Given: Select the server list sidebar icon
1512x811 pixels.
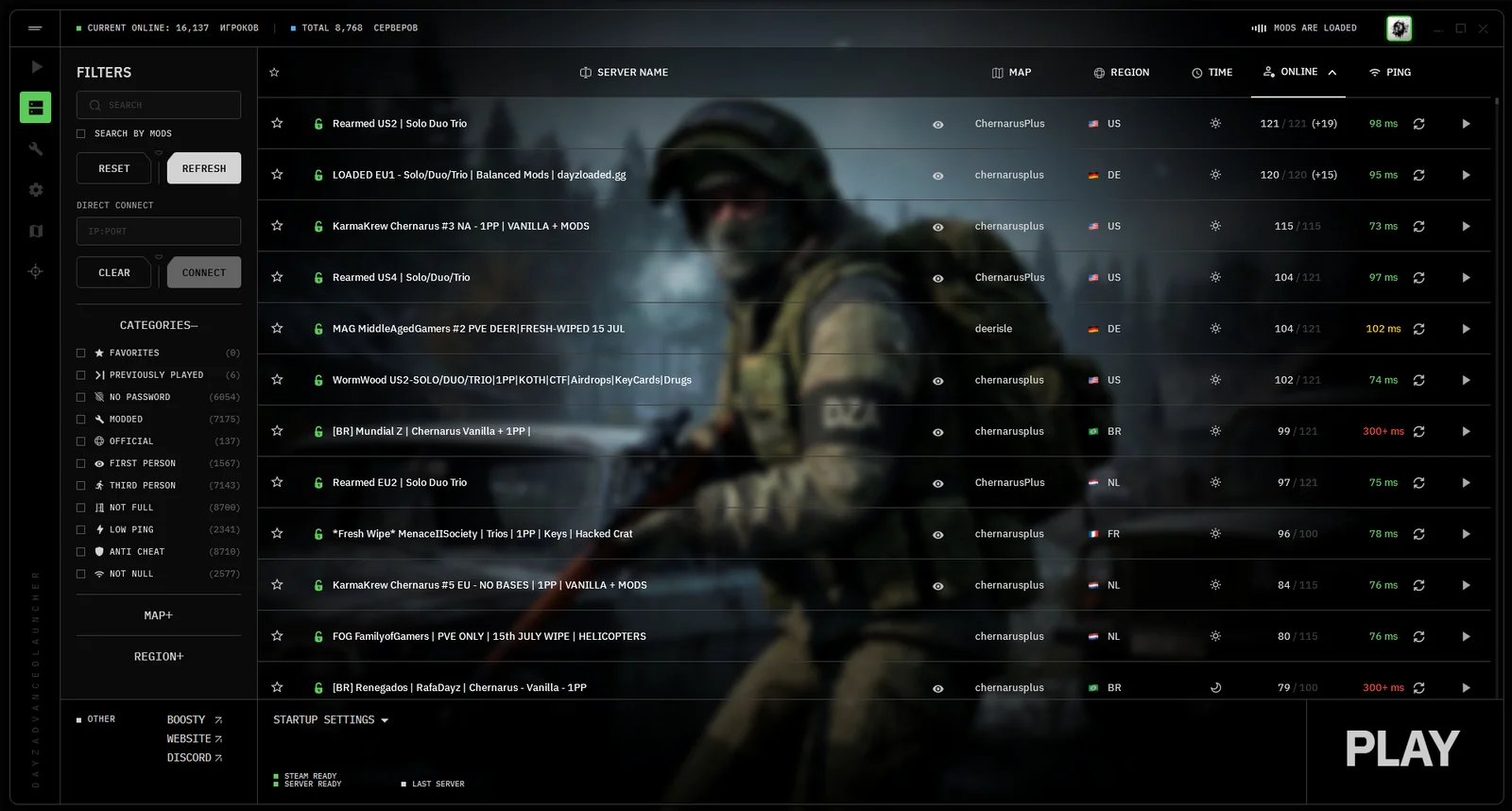Looking at the screenshot, I should 36,108.
